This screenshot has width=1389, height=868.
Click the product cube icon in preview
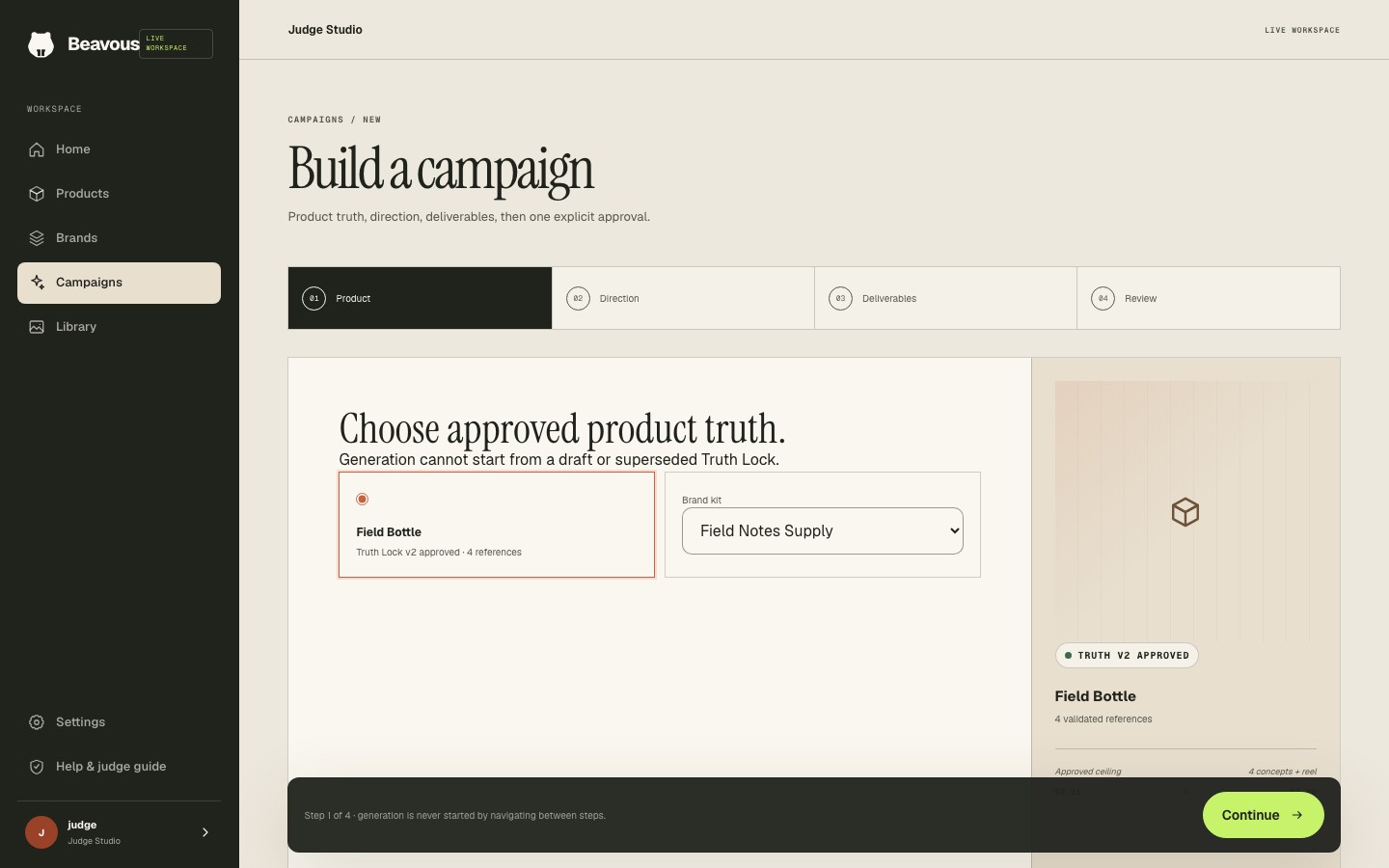point(1185,512)
